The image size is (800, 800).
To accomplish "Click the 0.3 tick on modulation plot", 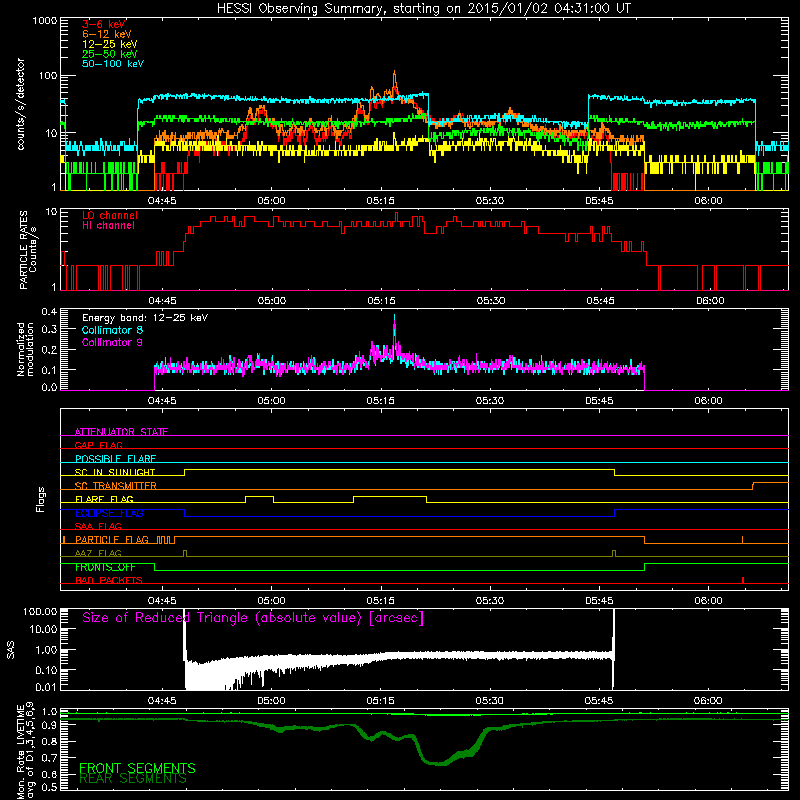I will 49,329.
